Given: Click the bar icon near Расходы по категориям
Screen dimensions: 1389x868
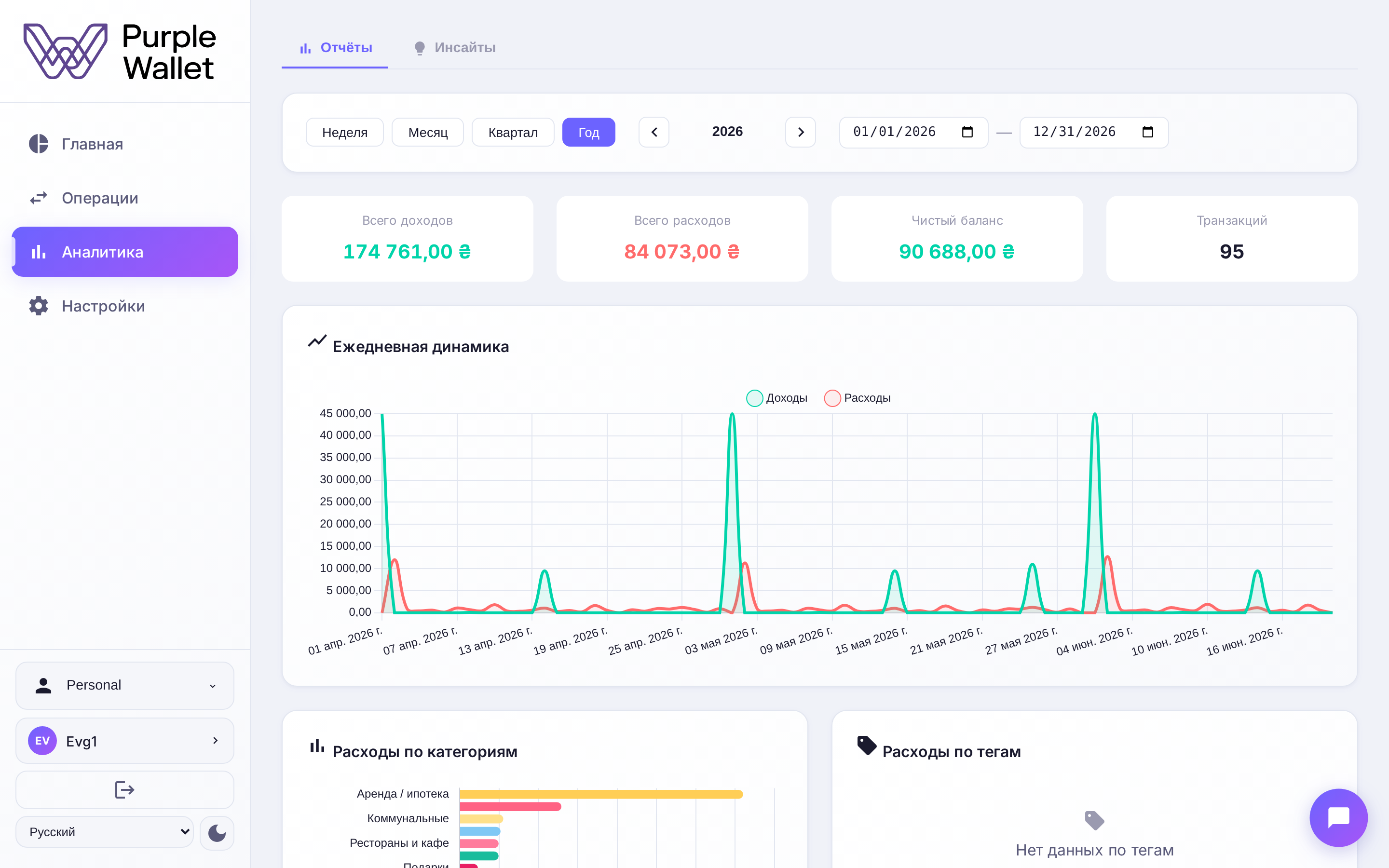Looking at the screenshot, I should coord(317,746).
